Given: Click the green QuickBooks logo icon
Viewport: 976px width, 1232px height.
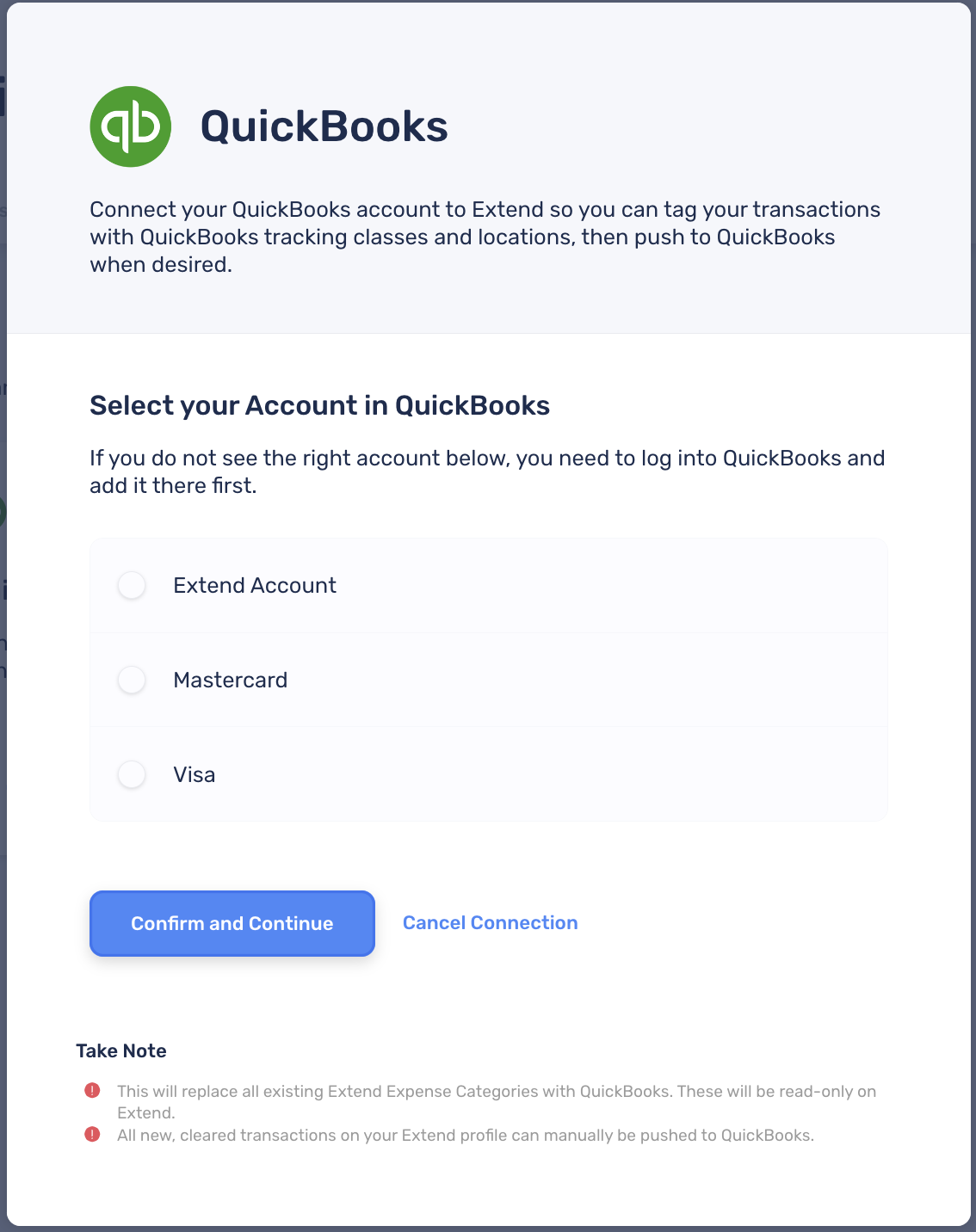Looking at the screenshot, I should (x=131, y=126).
